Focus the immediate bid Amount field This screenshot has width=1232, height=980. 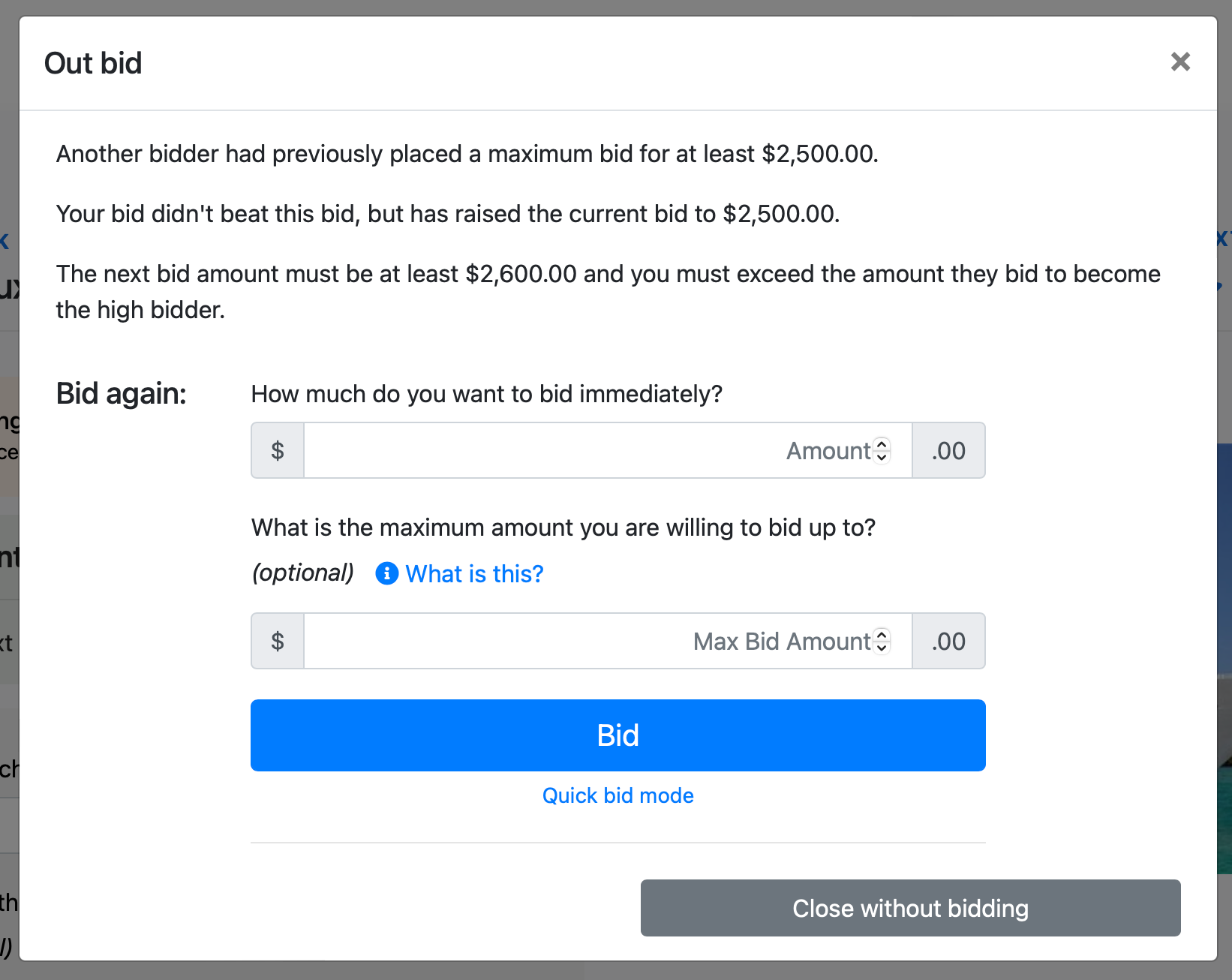pos(585,450)
